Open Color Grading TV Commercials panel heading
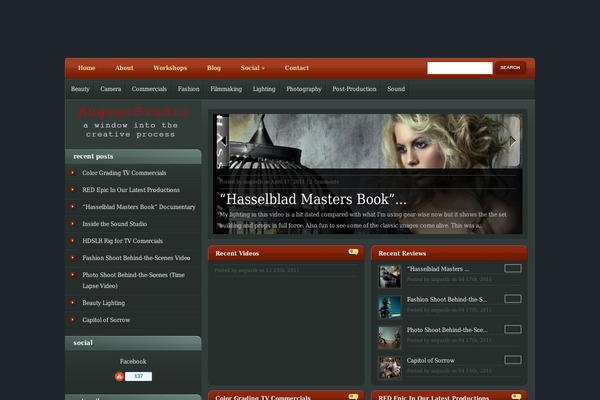Screen dimensions: 600x400 (263, 397)
